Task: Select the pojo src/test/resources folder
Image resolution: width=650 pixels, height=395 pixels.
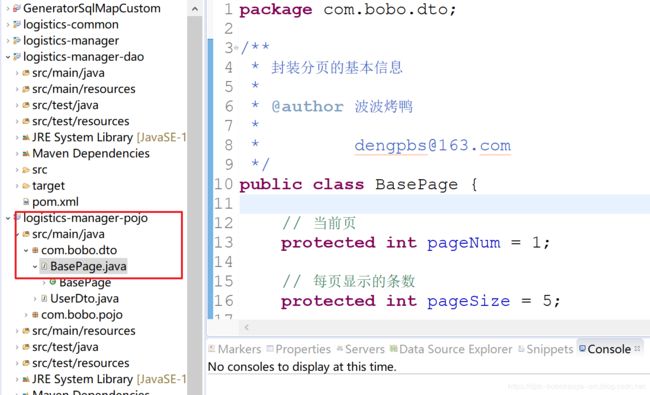Action: click(80, 363)
